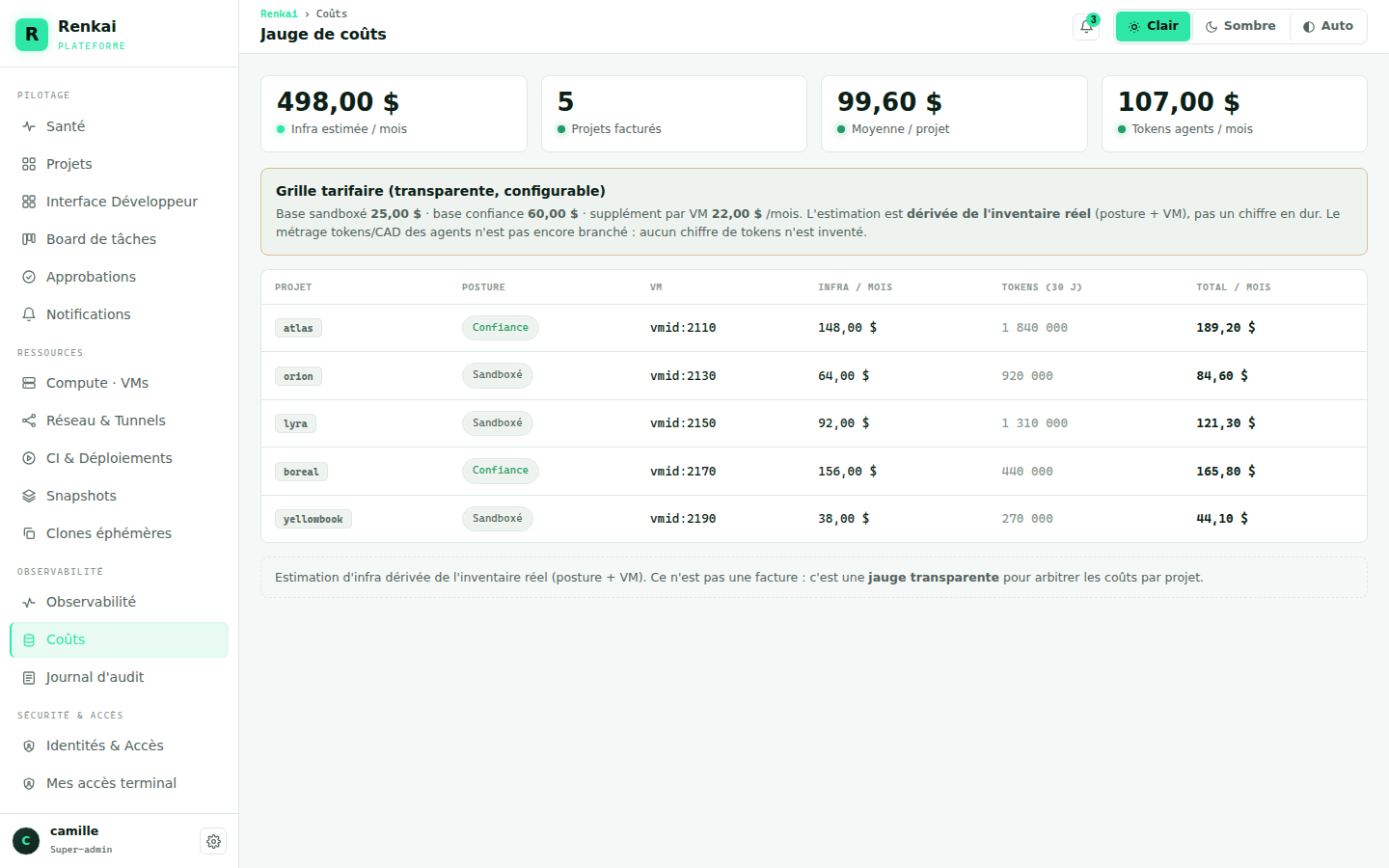This screenshot has height=868, width=1389.
Task: Click the Santé pulse icon
Action: [29, 126]
